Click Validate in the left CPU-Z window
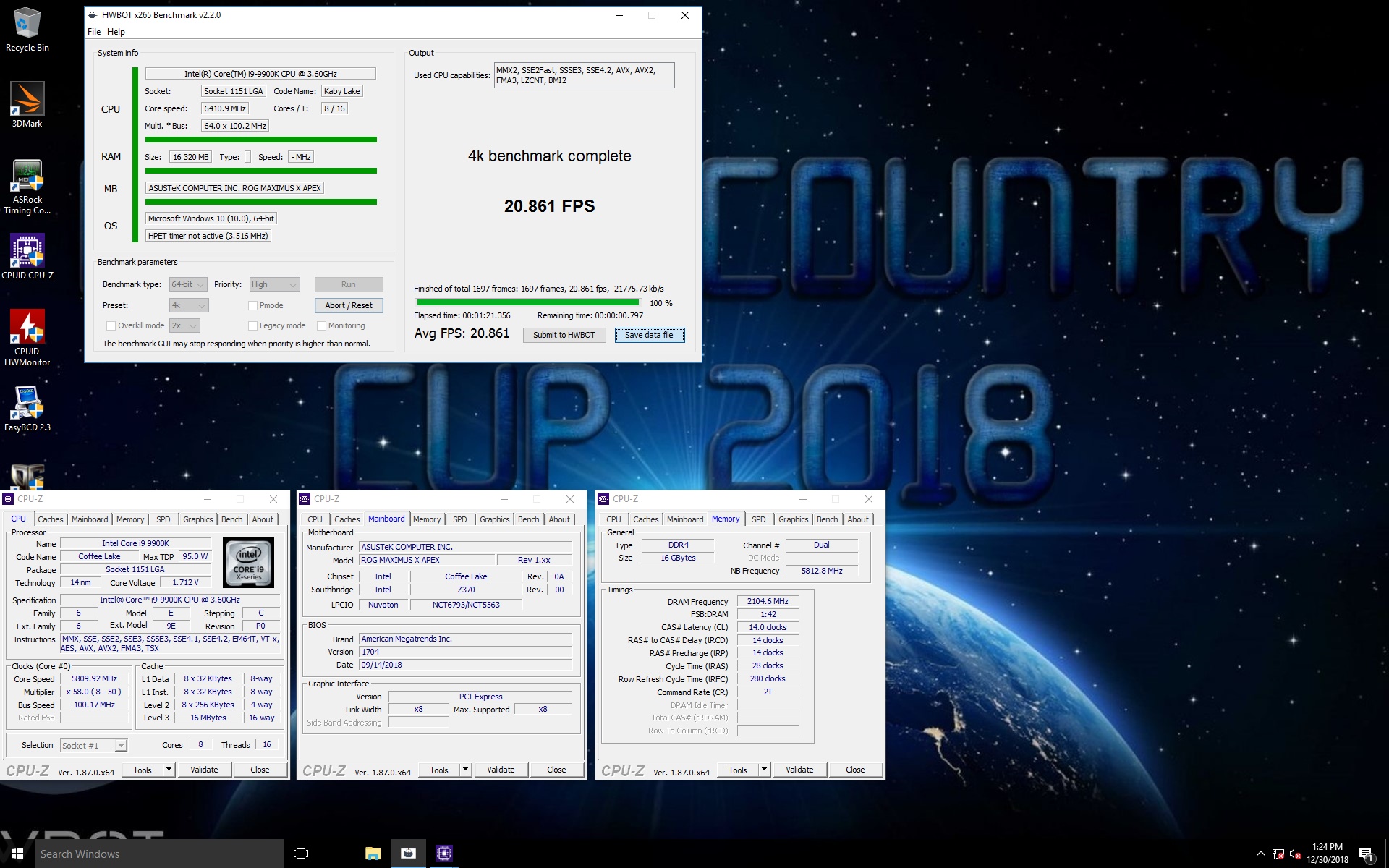 [204, 770]
